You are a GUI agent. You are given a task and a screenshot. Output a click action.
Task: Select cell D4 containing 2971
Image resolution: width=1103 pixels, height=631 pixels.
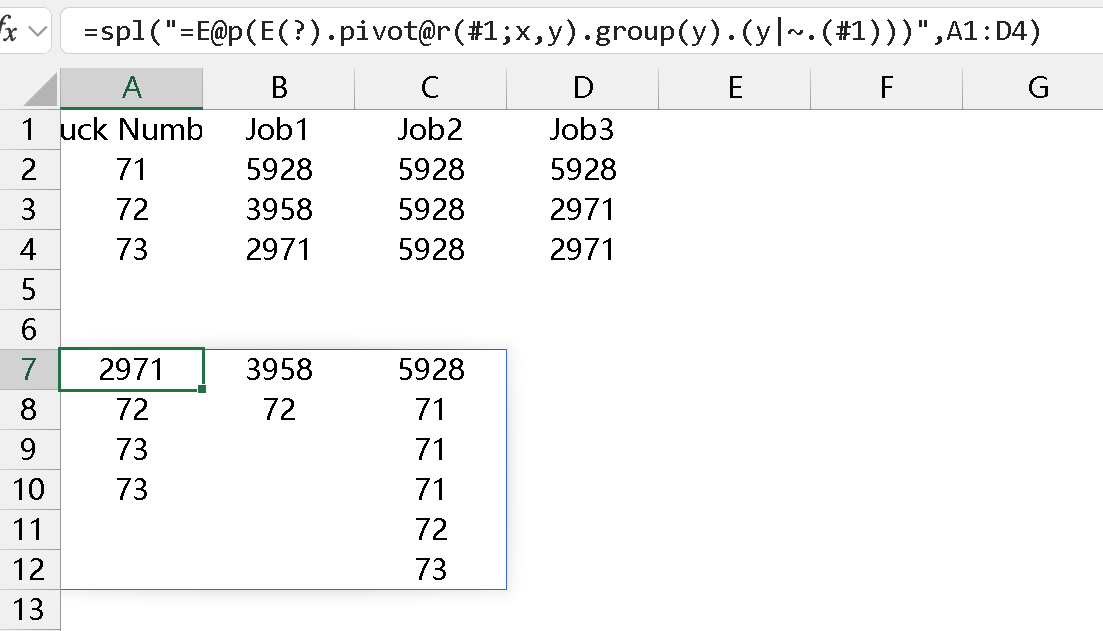582,250
